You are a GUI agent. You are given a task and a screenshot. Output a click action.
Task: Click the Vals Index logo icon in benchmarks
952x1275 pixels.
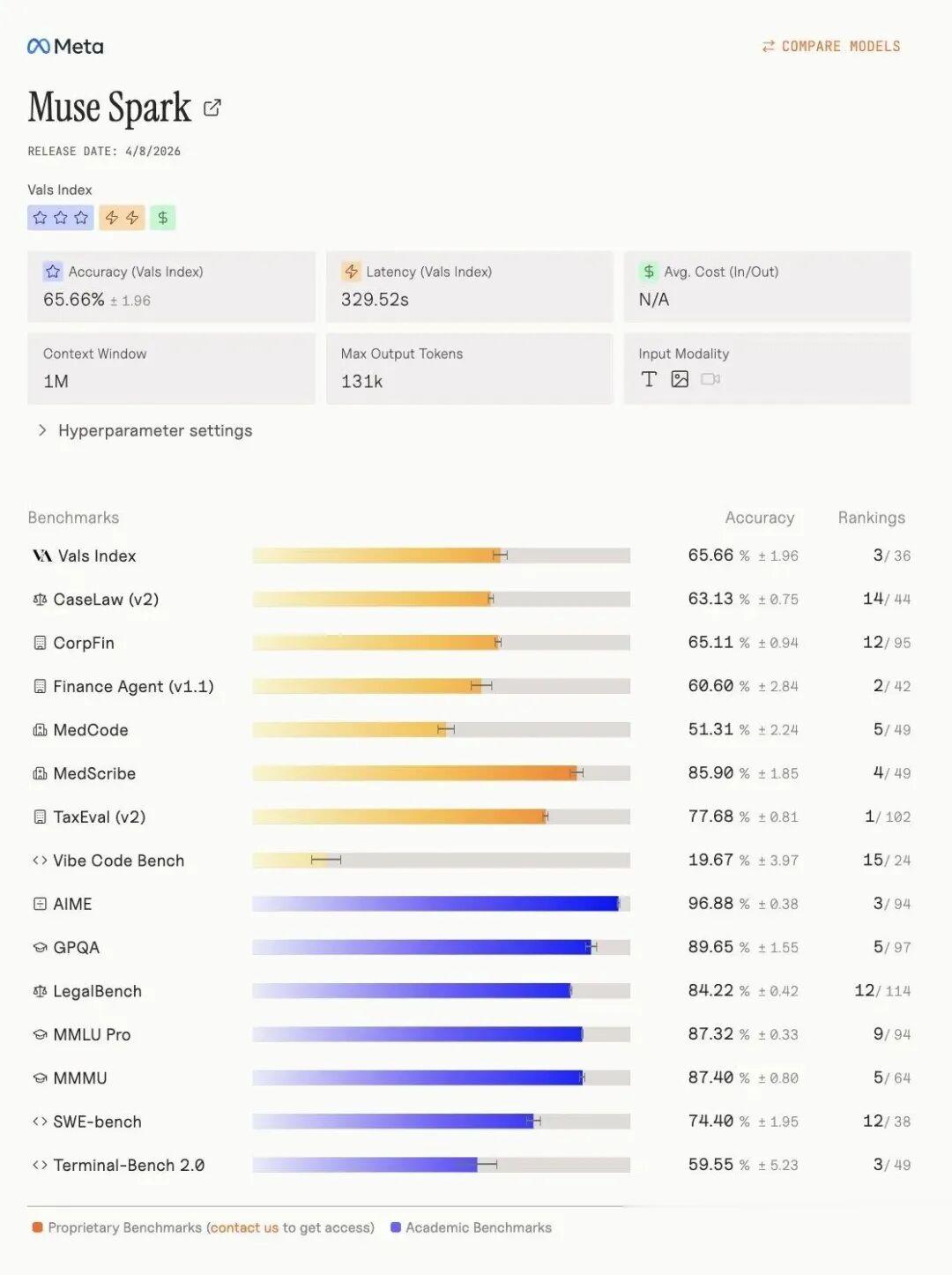(42, 555)
